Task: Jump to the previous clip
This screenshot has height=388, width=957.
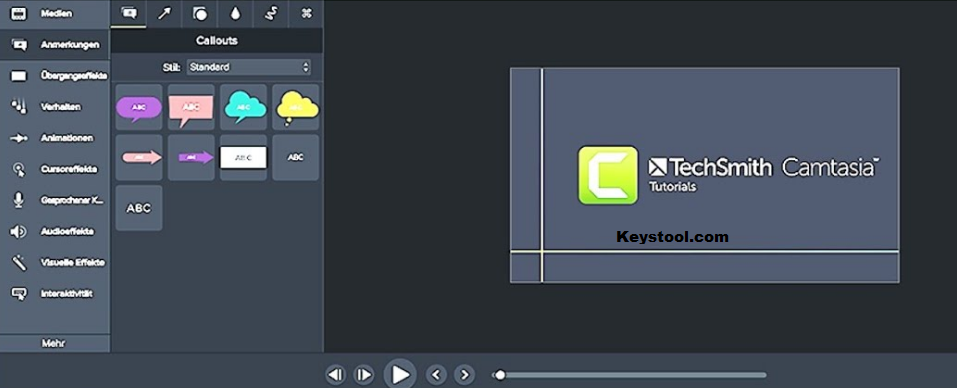Action: point(436,375)
